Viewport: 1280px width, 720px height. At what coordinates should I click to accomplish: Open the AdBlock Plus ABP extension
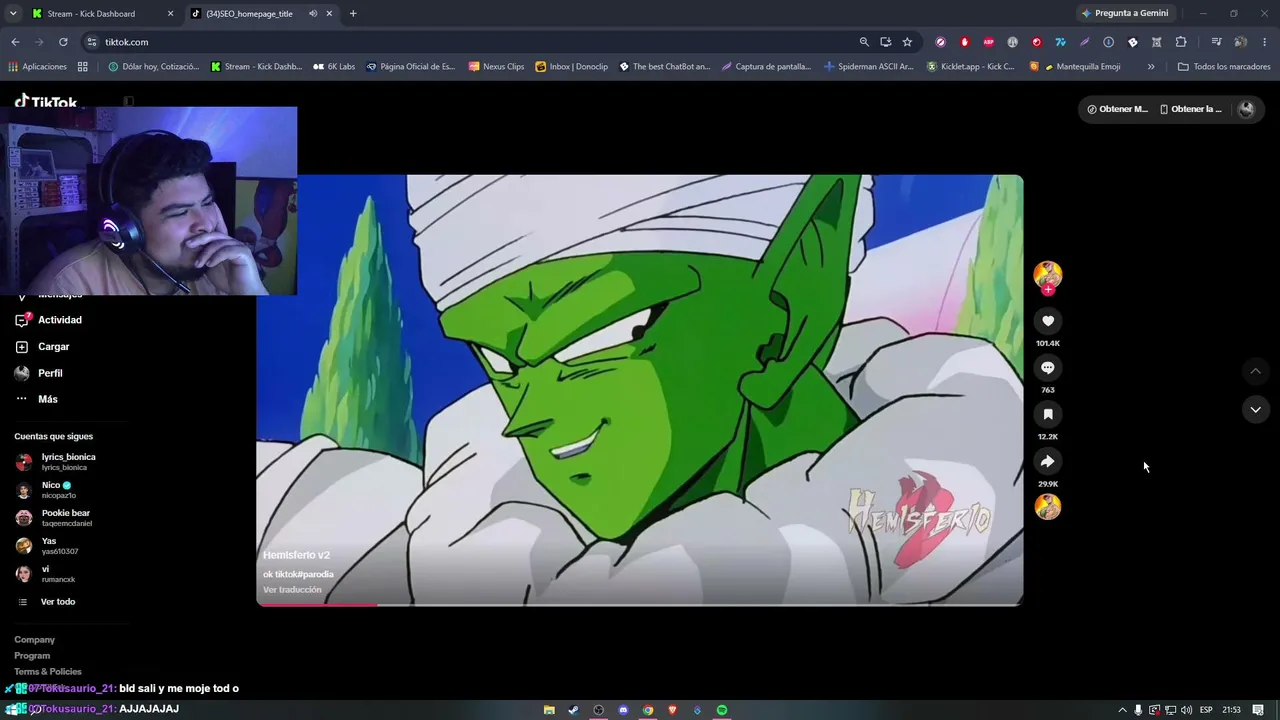coord(989,42)
